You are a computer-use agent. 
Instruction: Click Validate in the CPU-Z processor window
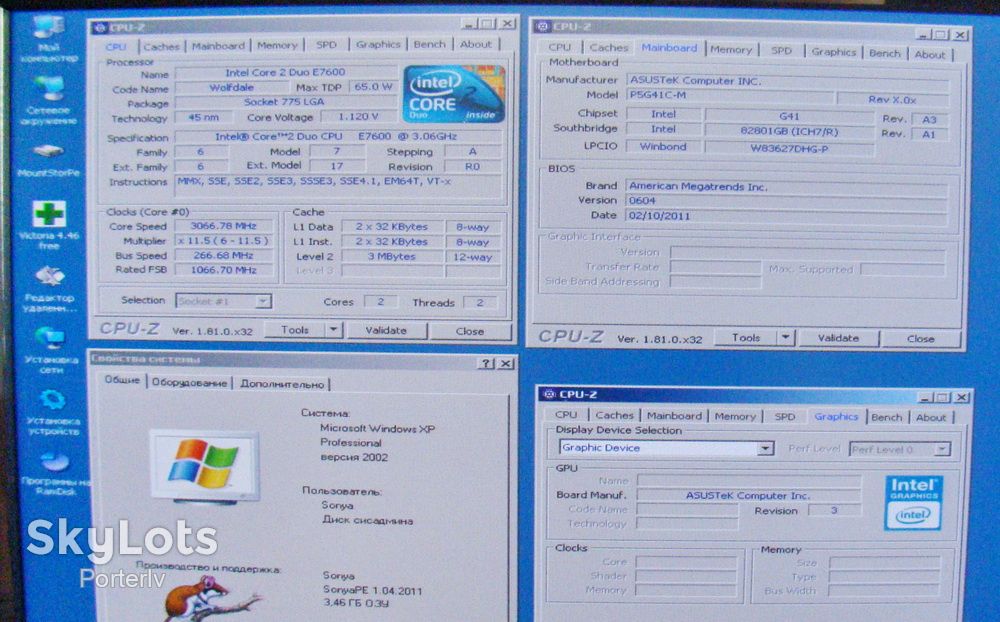pos(386,330)
